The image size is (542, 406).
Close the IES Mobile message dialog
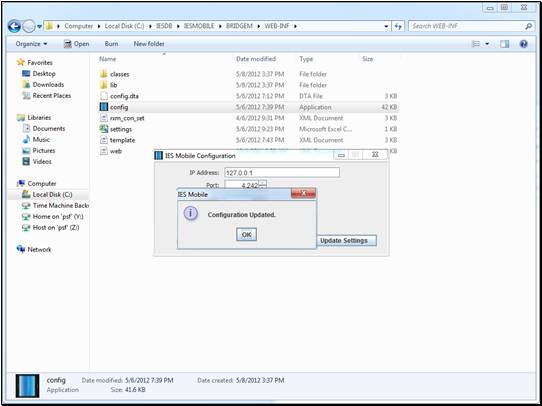pos(303,193)
